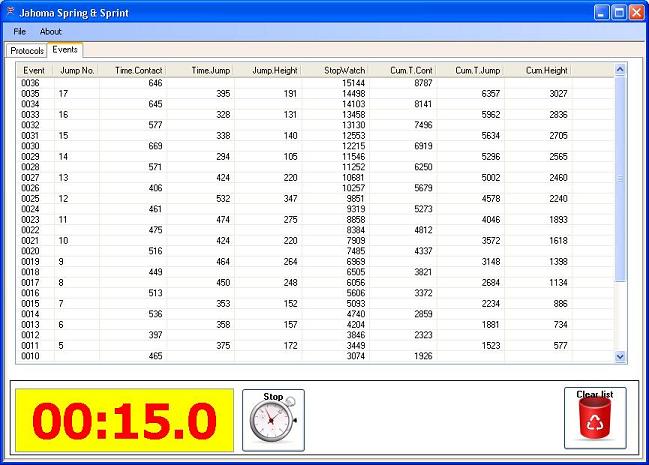Viewport: 649px width, 465px height.
Task: Select event row 0033
Action: (x=315, y=115)
